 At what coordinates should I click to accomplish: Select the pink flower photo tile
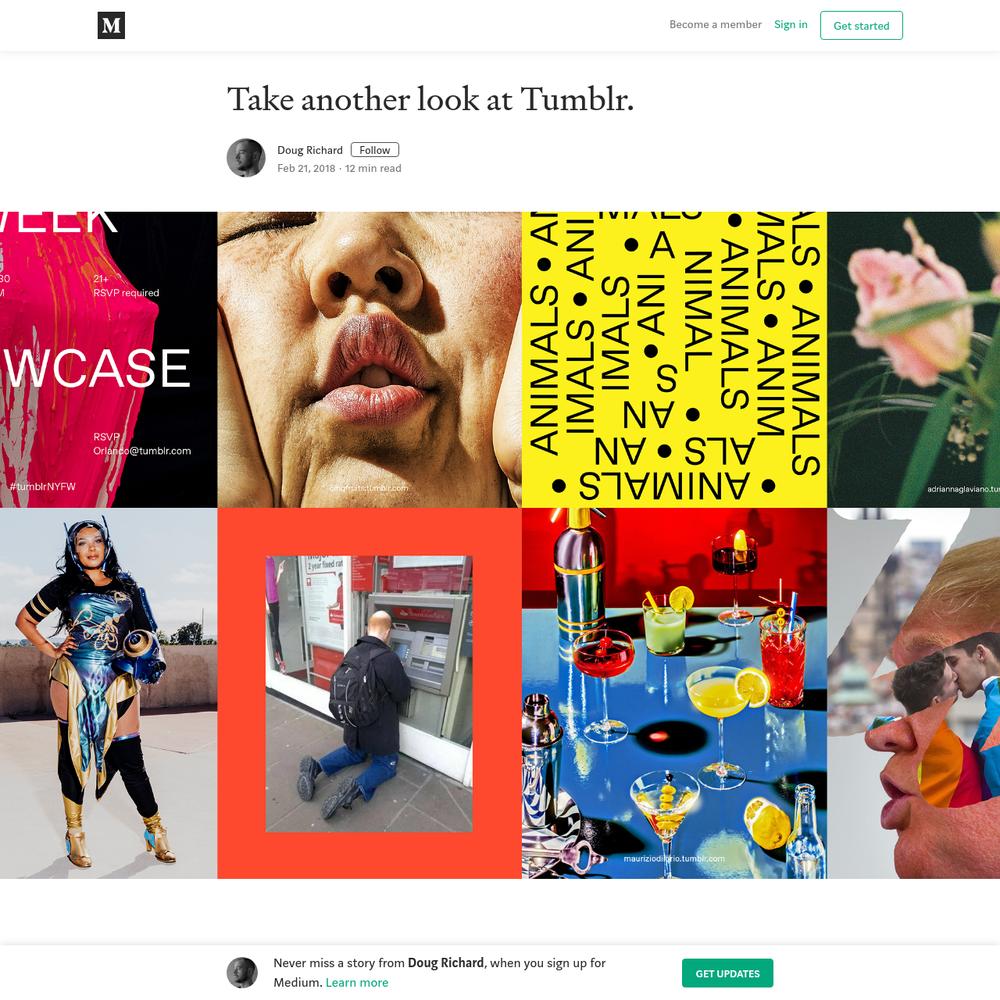913,360
